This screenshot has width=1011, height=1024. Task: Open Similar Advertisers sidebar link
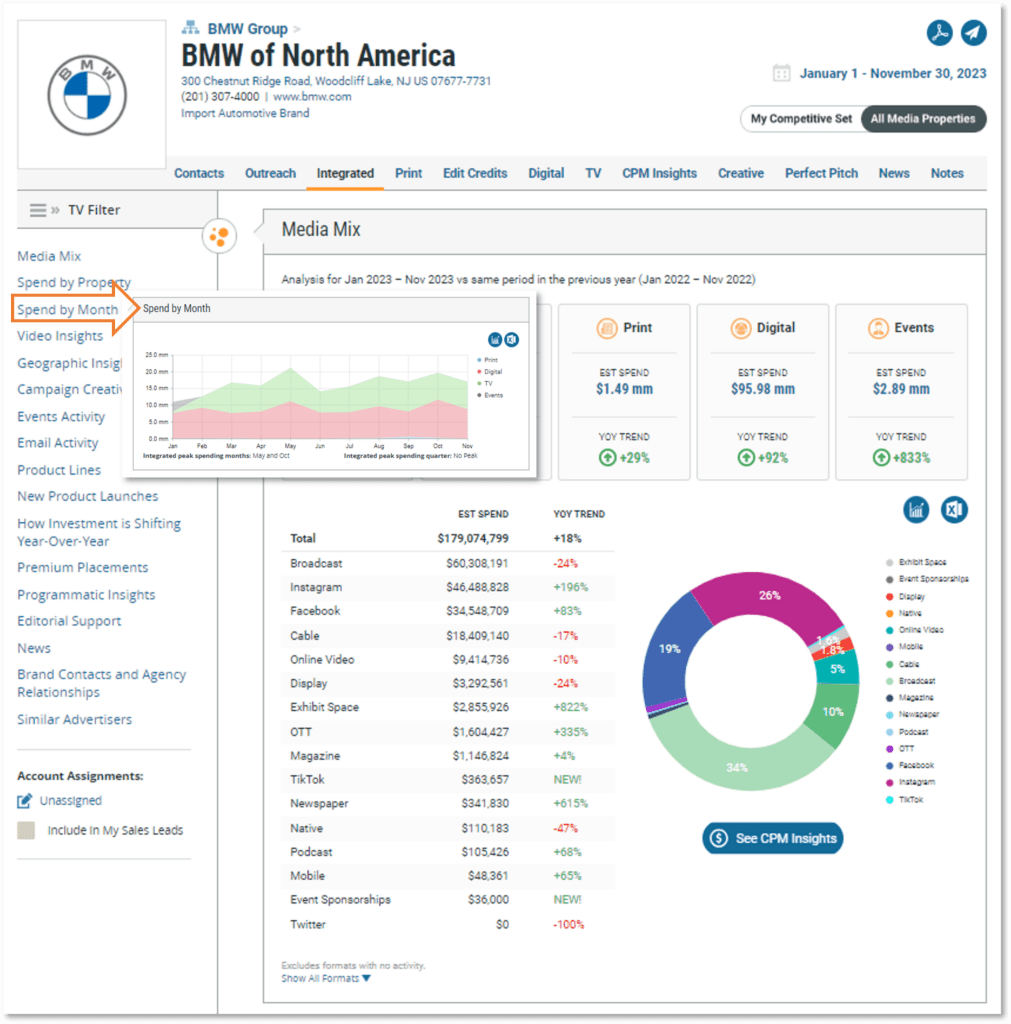pyautogui.click(x=74, y=720)
